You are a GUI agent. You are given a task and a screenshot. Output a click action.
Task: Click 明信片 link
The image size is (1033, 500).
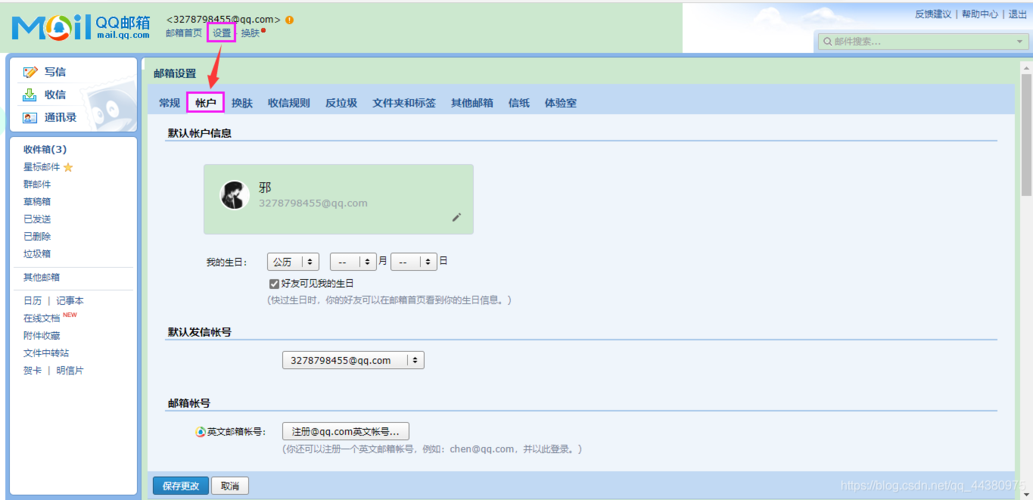tap(70, 370)
